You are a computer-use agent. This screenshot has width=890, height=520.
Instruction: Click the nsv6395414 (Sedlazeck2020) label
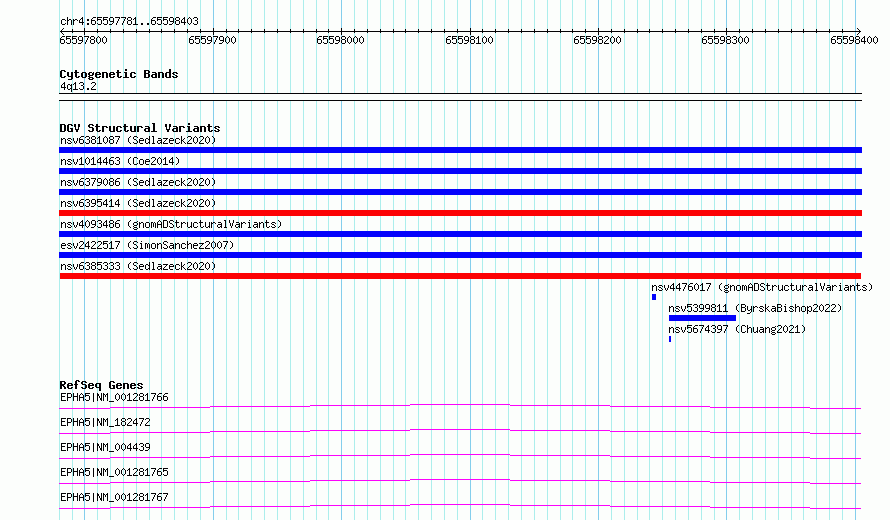click(x=138, y=203)
